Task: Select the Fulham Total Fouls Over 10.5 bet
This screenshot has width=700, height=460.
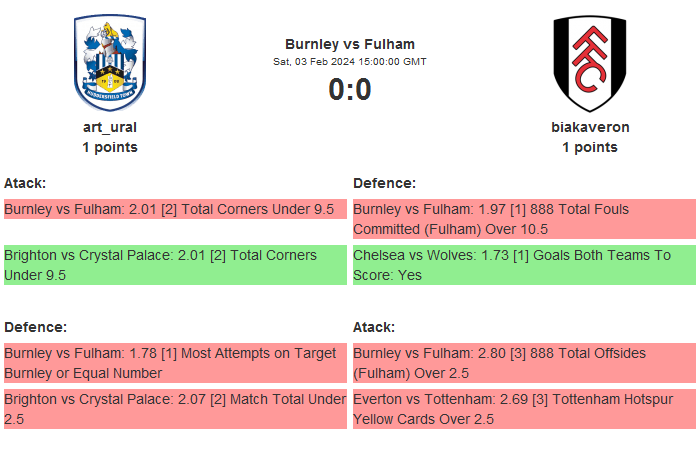Action: pos(524,219)
